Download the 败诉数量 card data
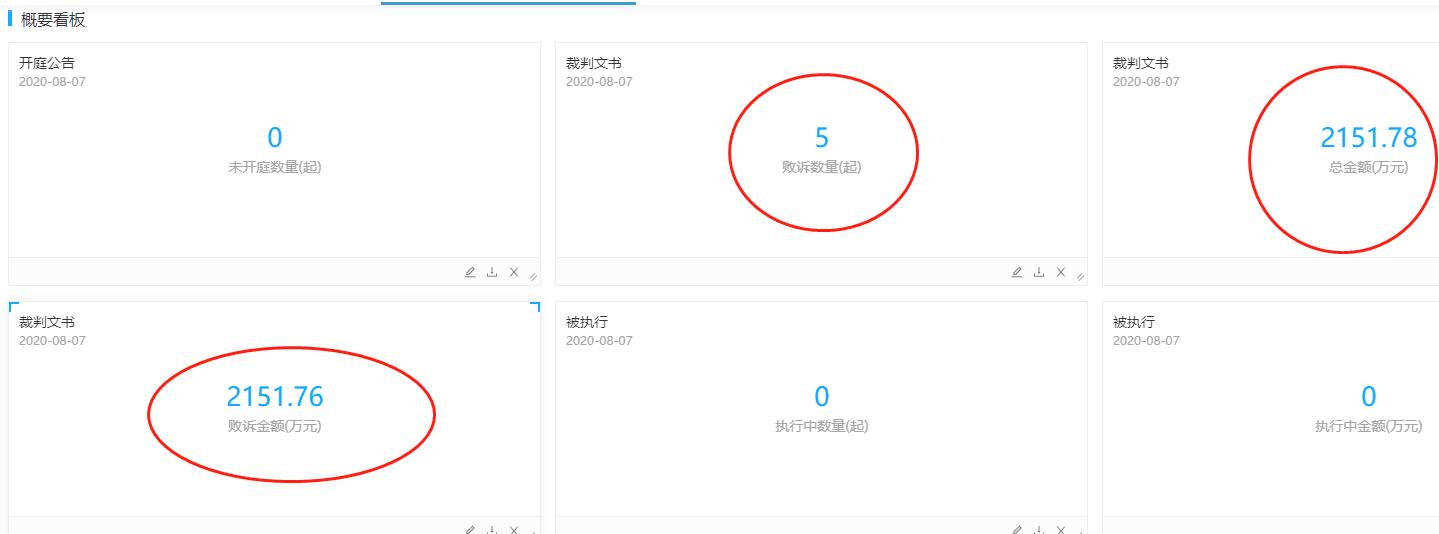Screen dimensions: 1439x534 click(x=1039, y=272)
